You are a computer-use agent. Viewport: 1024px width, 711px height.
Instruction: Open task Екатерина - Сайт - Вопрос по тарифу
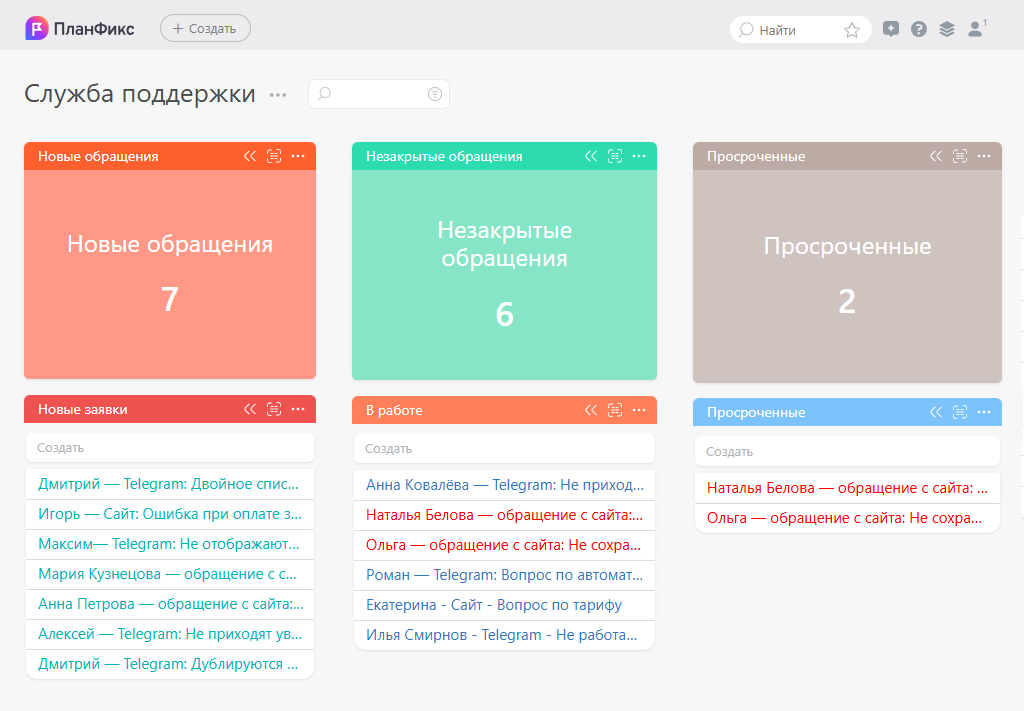504,605
